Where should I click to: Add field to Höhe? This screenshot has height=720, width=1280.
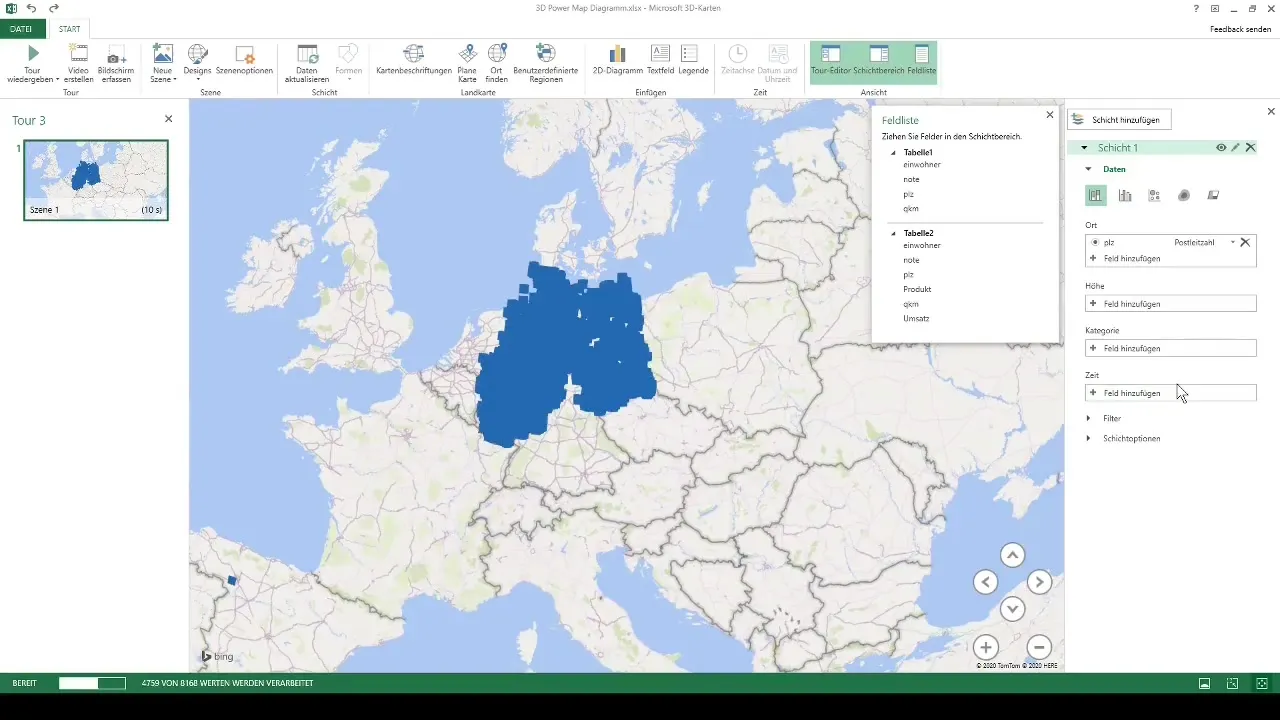pos(1170,303)
